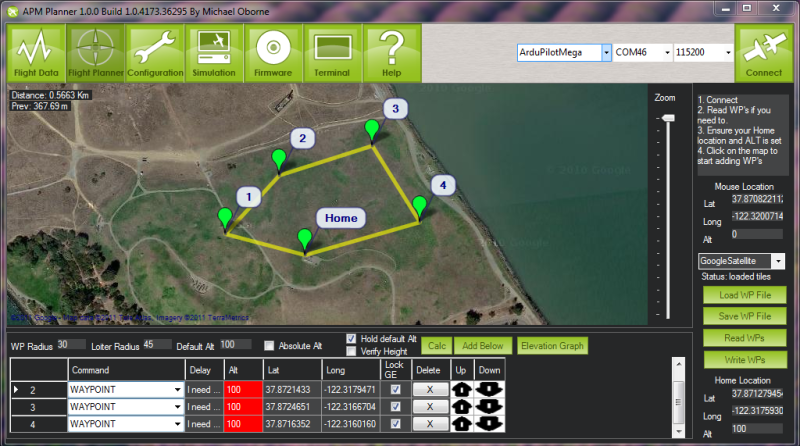Toggle Hold default Alt checkbox
The image size is (800, 446).
click(x=351, y=338)
